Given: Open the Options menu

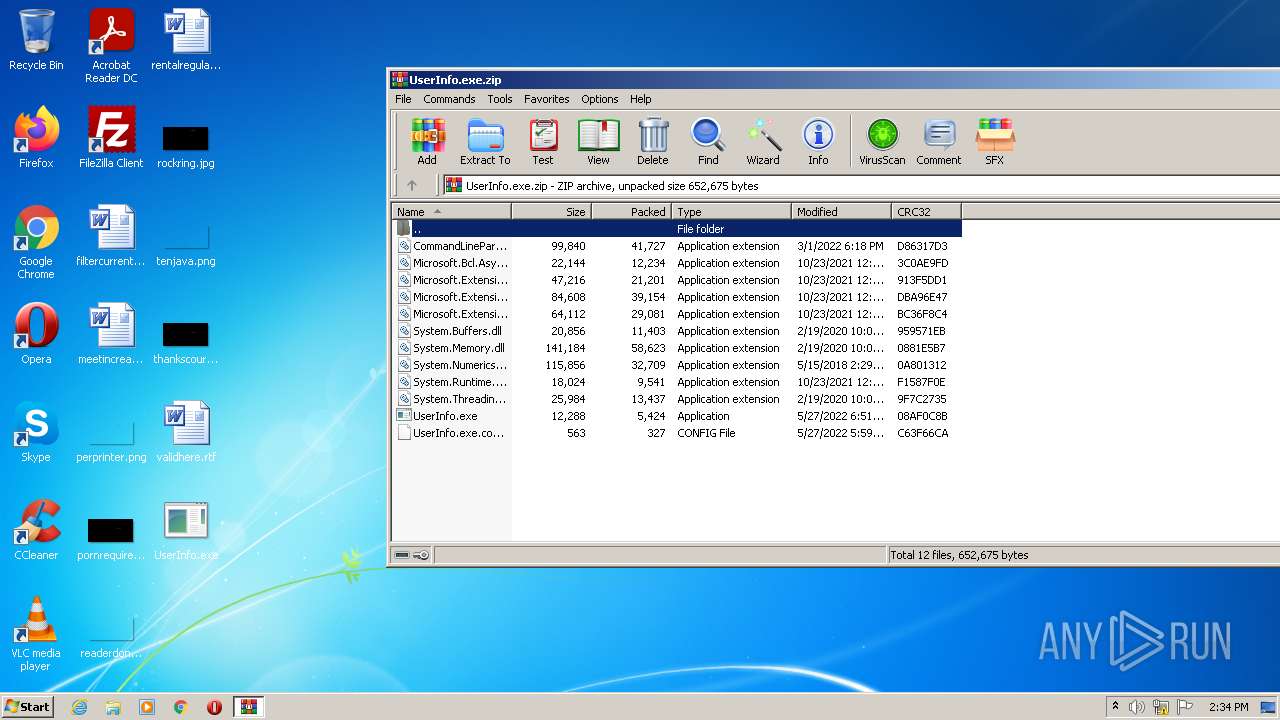Looking at the screenshot, I should pos(600,99).
